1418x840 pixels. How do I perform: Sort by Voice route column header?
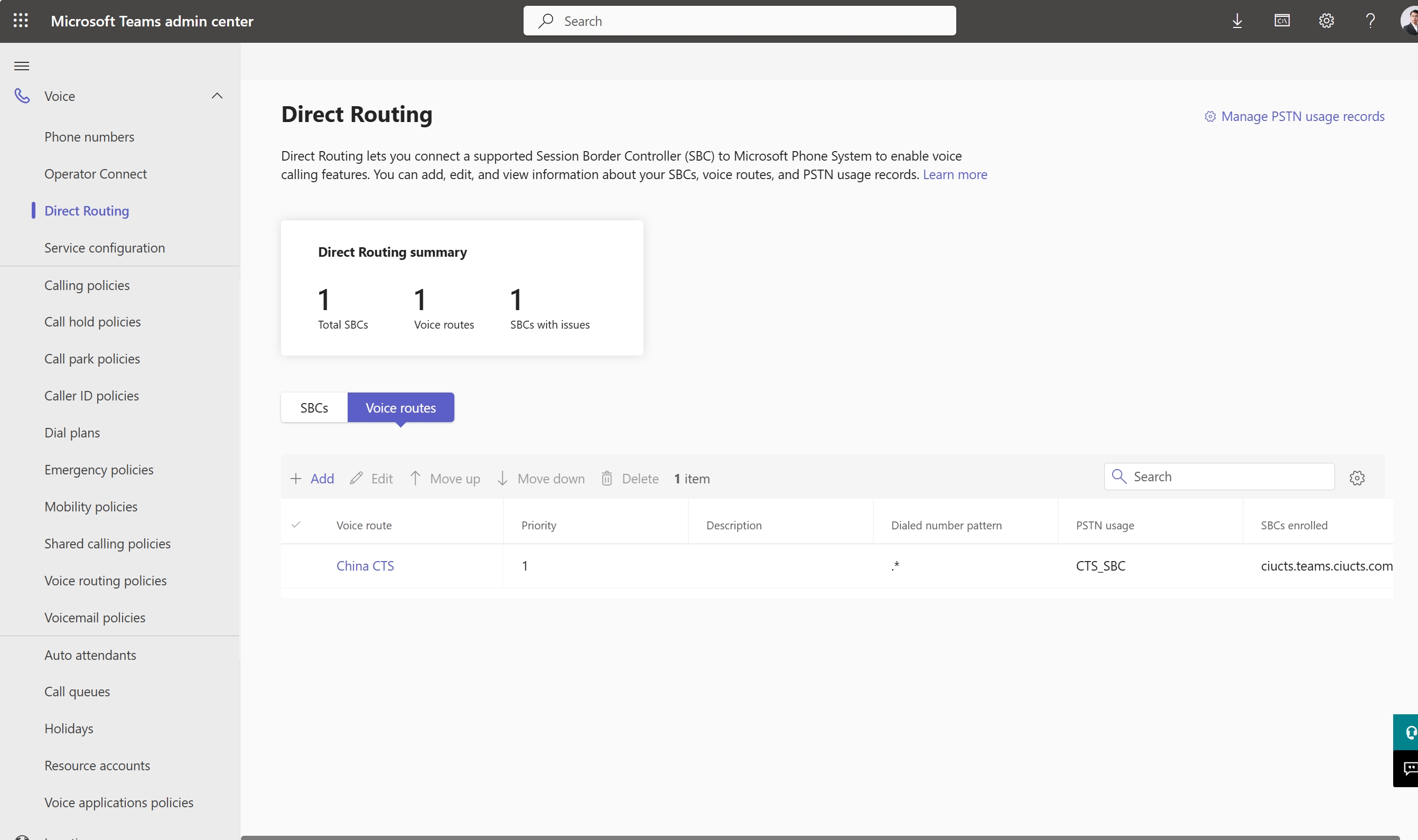click(x=364, y=525)
